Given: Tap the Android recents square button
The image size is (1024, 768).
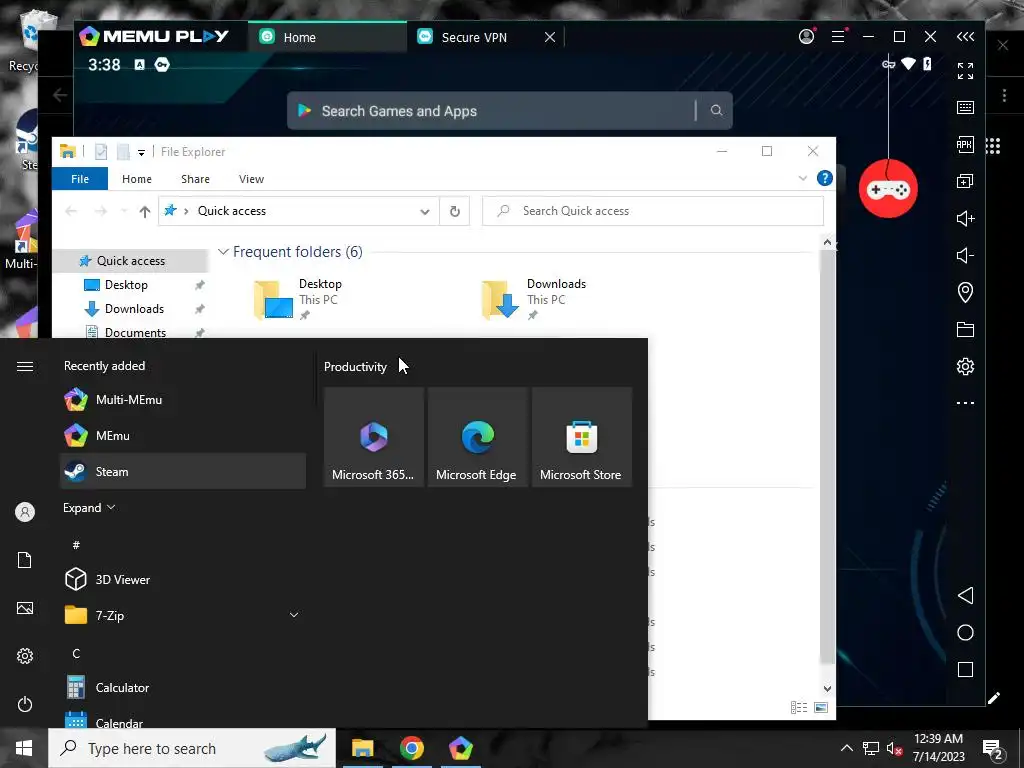Looking at the screenshot, I should point(965,669).
